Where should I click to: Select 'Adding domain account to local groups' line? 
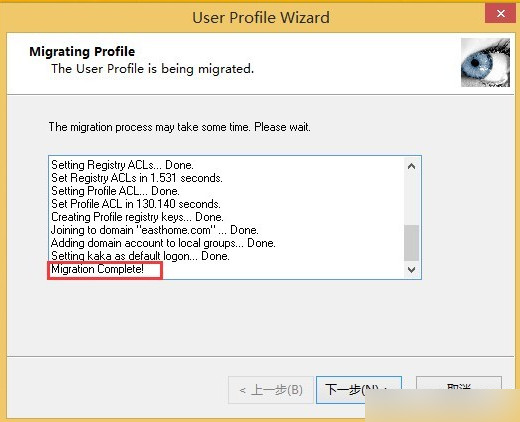(x=163, y=243)
